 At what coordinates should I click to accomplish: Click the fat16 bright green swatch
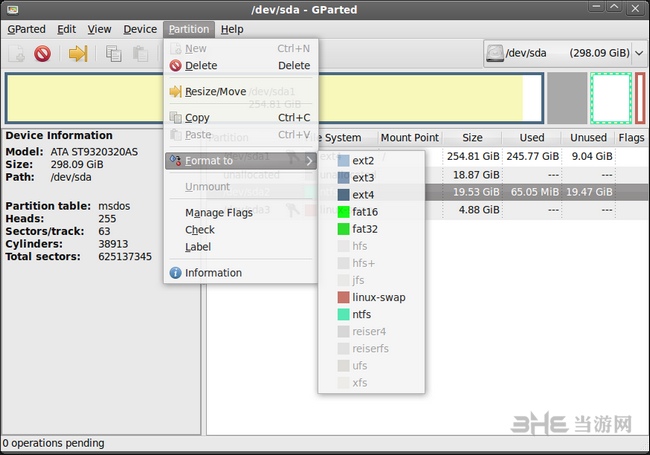(x=343, y=212)
